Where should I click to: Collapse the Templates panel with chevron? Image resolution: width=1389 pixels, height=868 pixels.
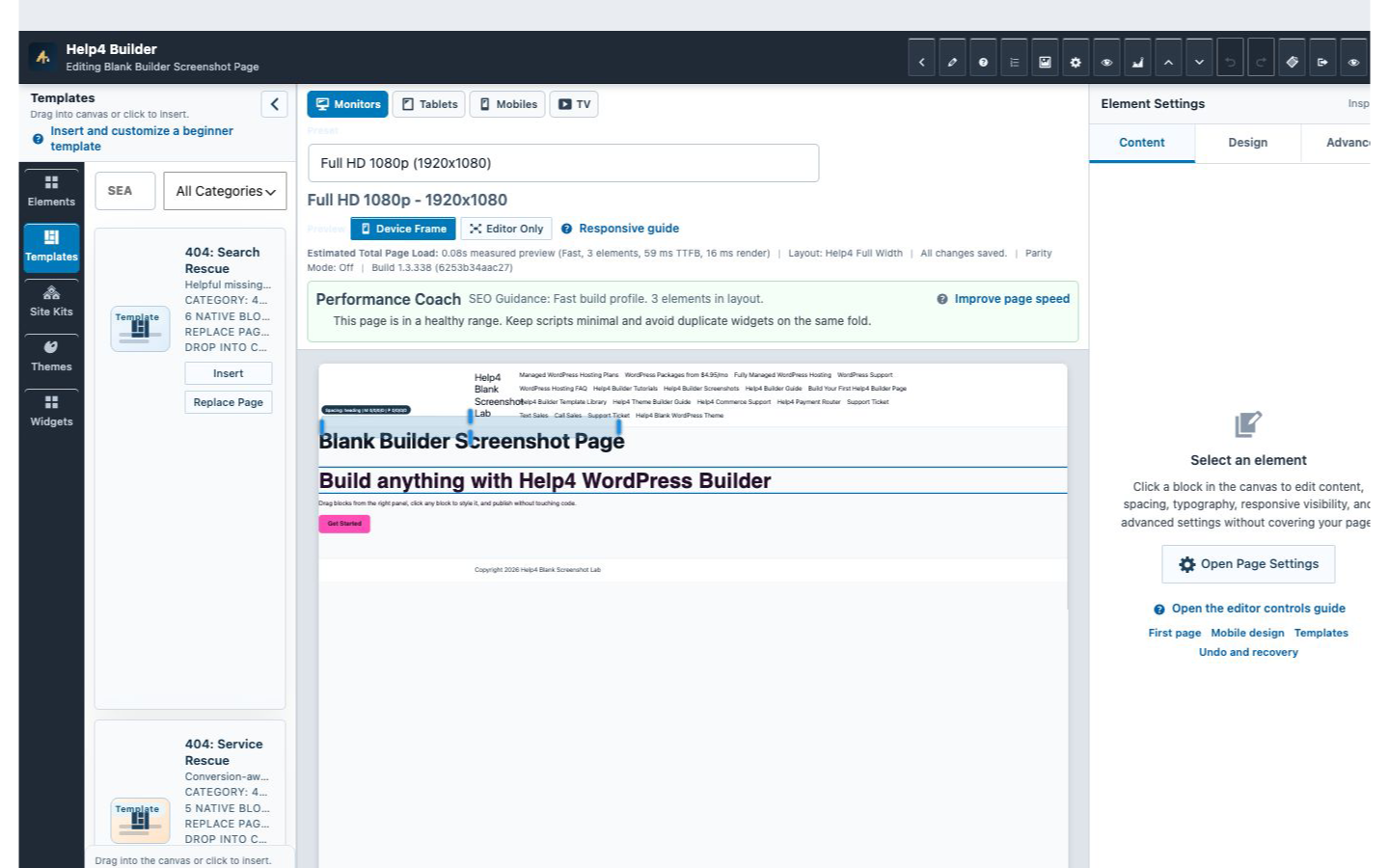[x=274, y=104]
